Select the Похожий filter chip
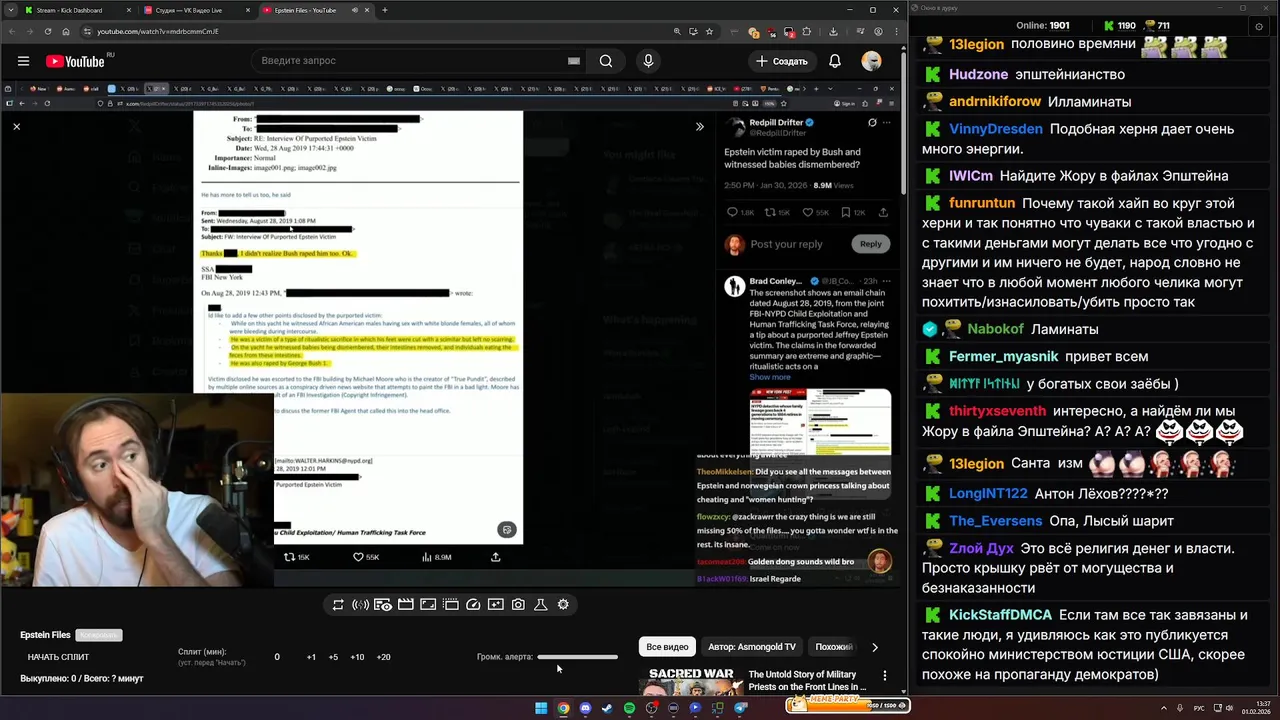 pyautogui.click(x=834, y=647)
